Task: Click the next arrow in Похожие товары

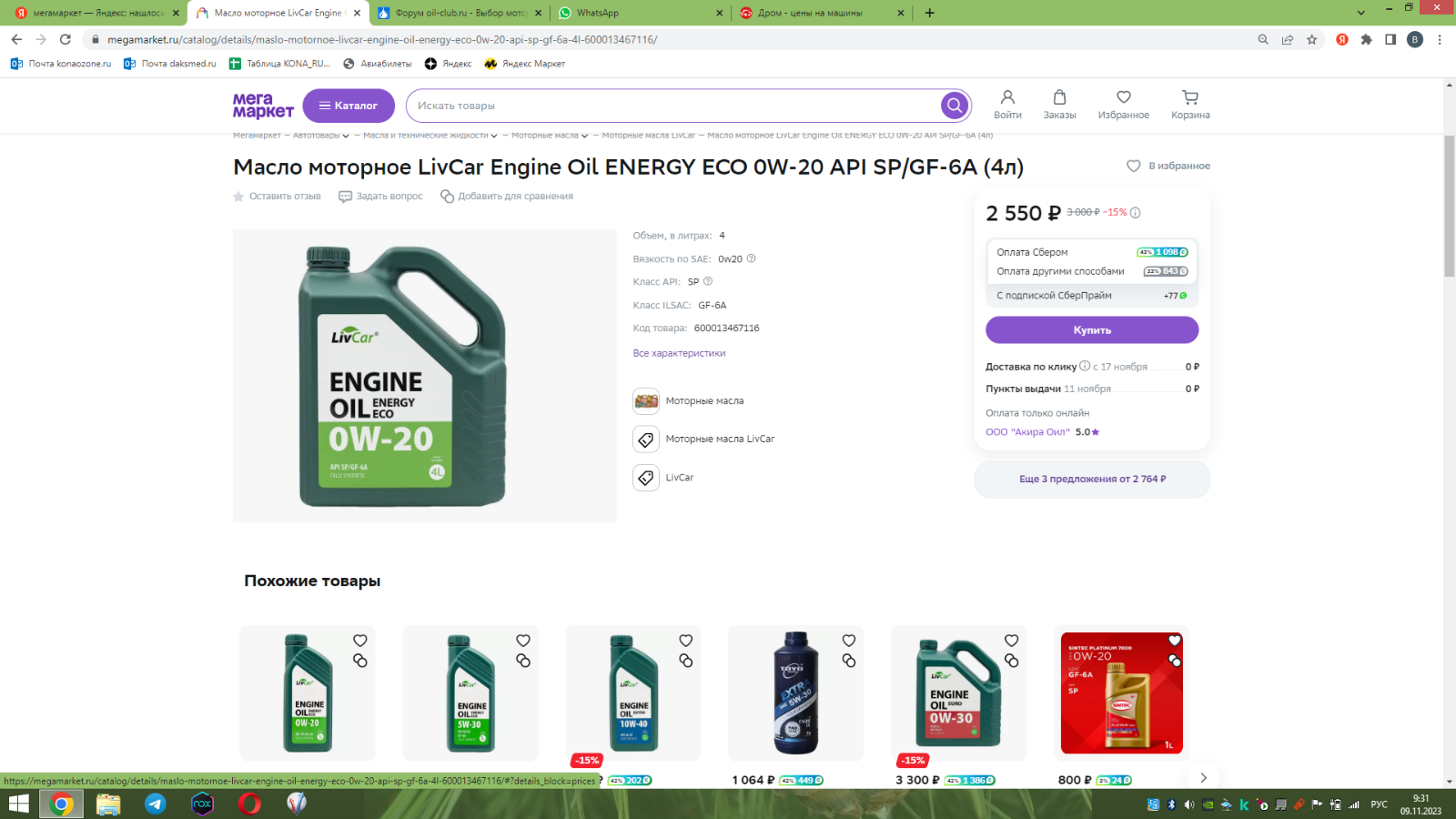Action: [x=1203, y=777]
